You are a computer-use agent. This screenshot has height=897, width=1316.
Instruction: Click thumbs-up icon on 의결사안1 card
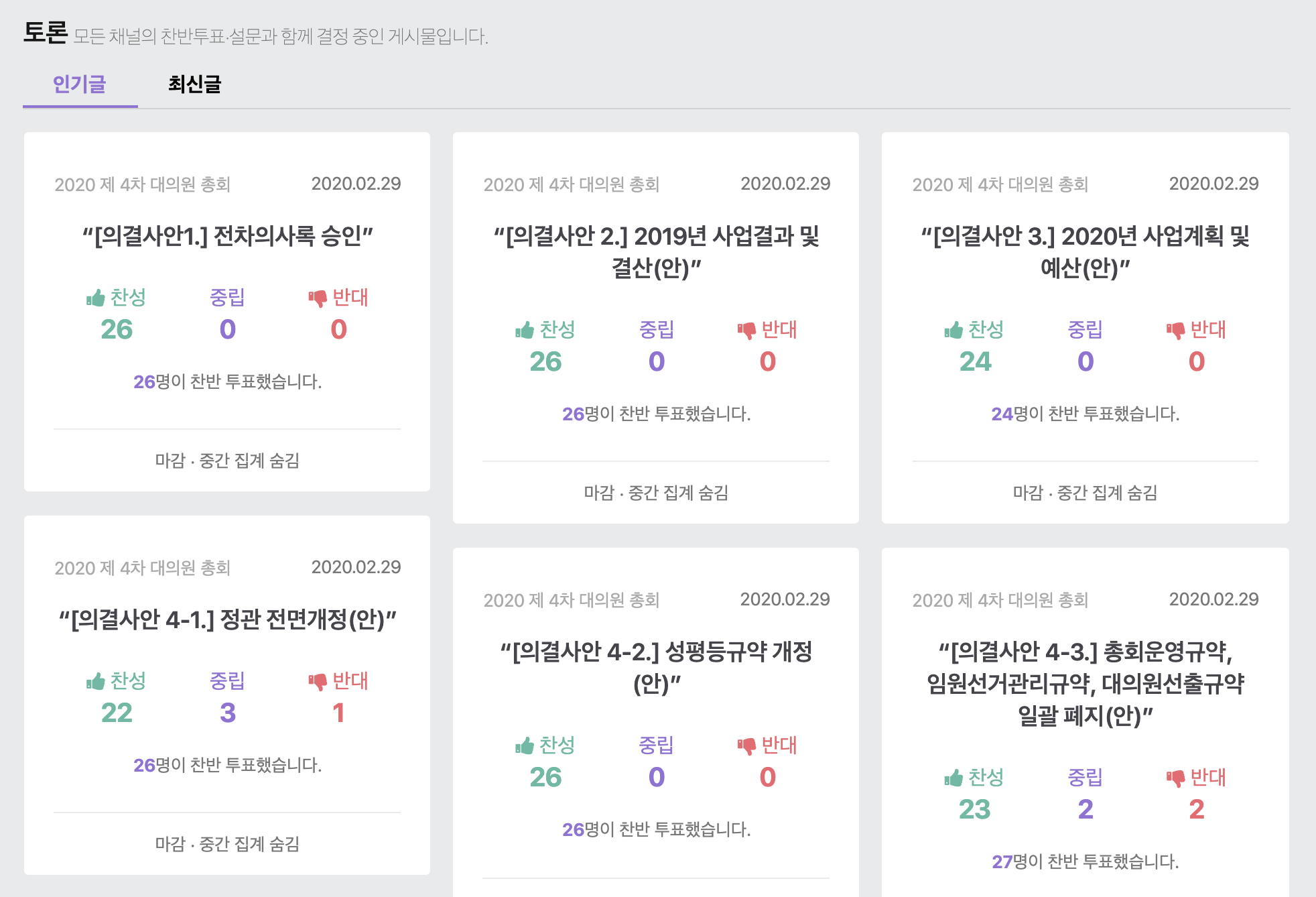point(96,298)
